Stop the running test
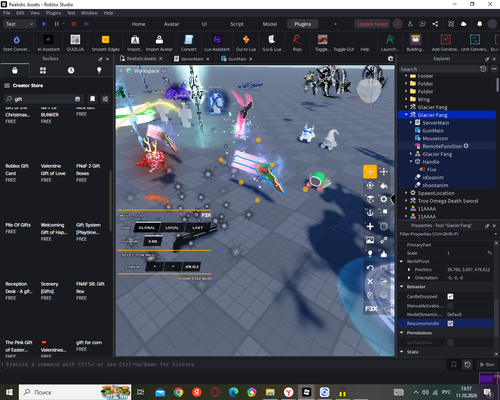The height and width of the screenshot is (400, 500). click(74, 24)
